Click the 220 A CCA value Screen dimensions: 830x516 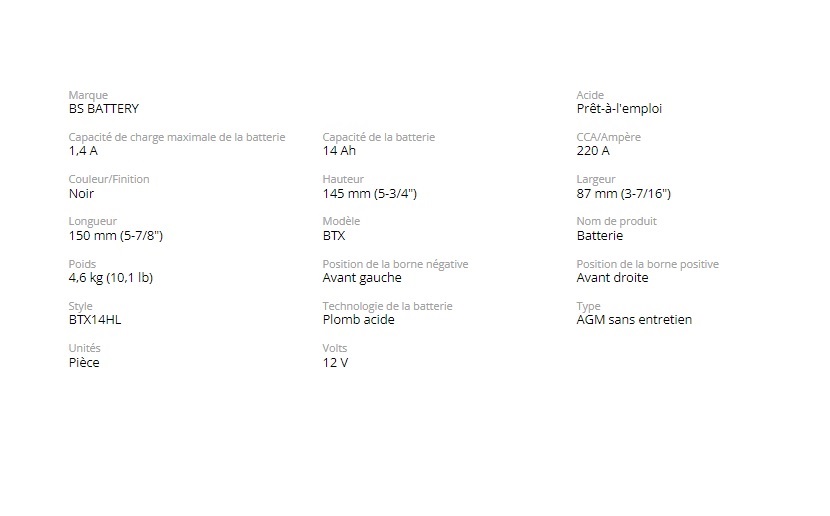point(593,151)
